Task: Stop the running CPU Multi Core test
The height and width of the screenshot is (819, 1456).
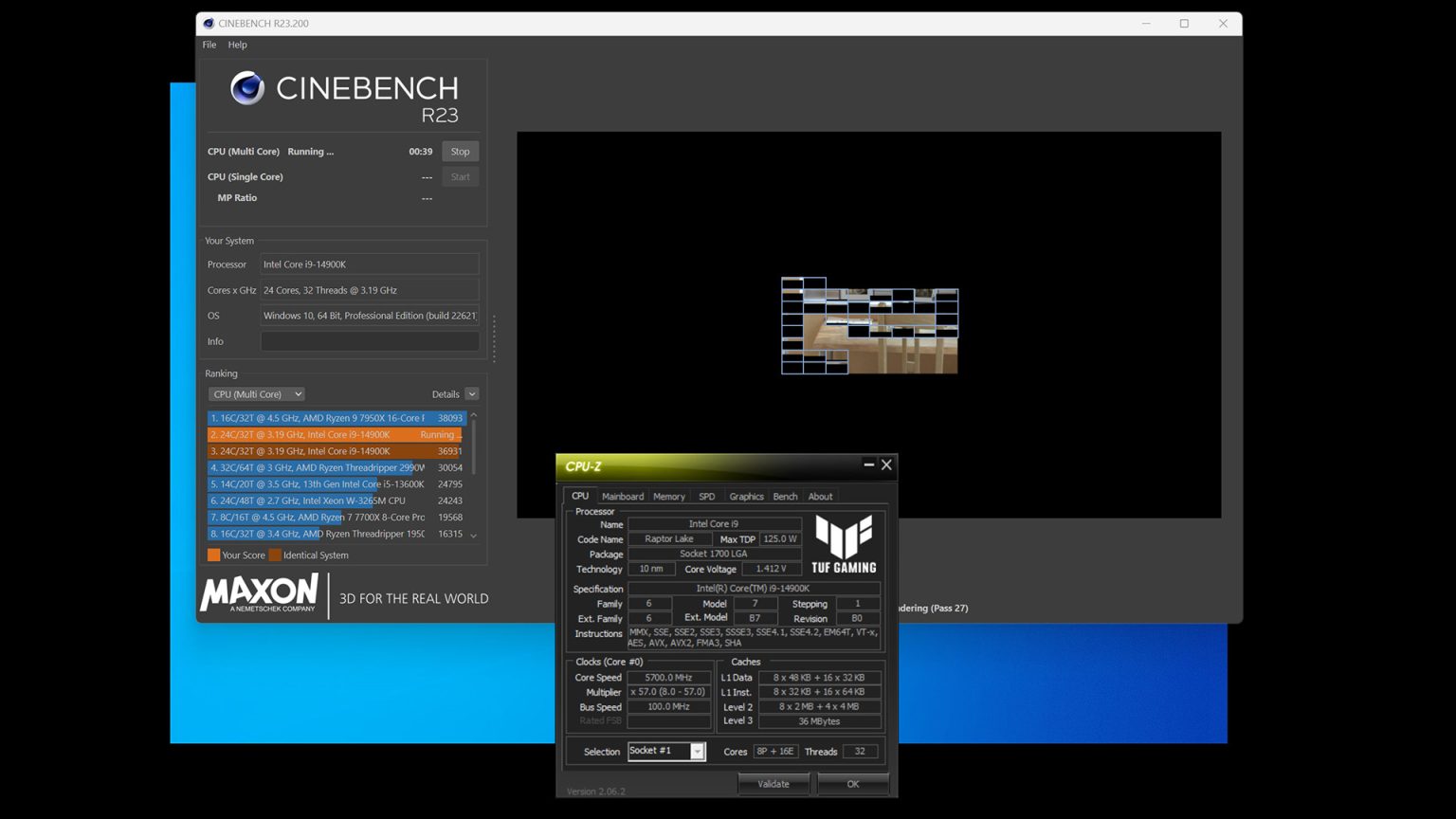Action: [x=460, y=152]
